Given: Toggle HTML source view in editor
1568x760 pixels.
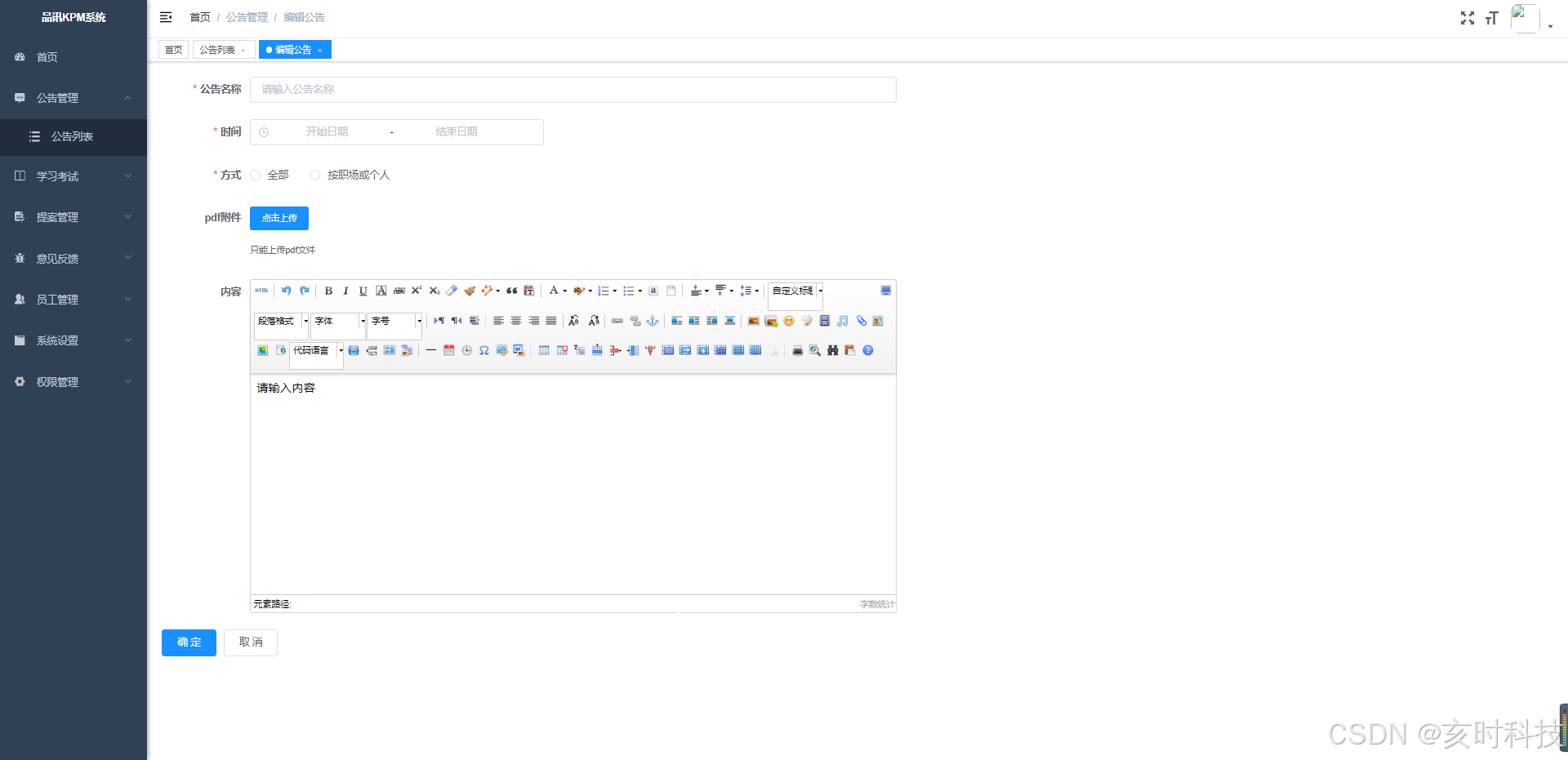Looking at the screenshot, I should coord(261,291).
